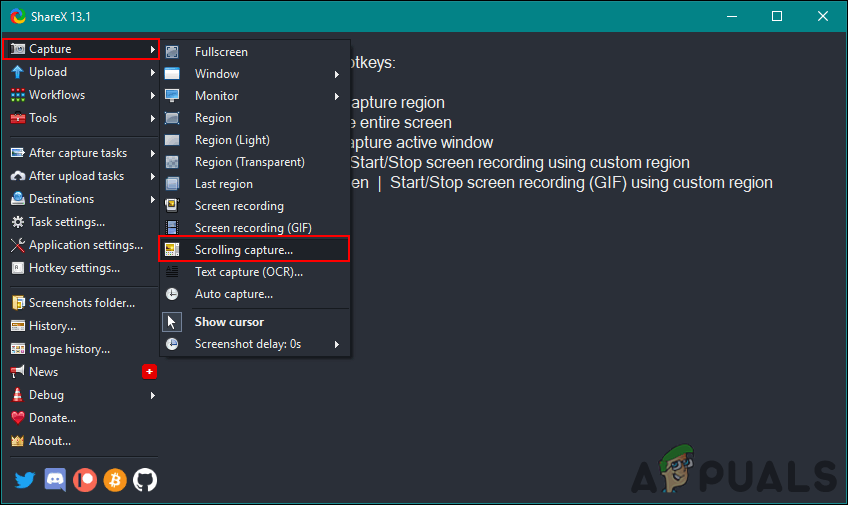Open Hotkey settings

tap(74, 268)
